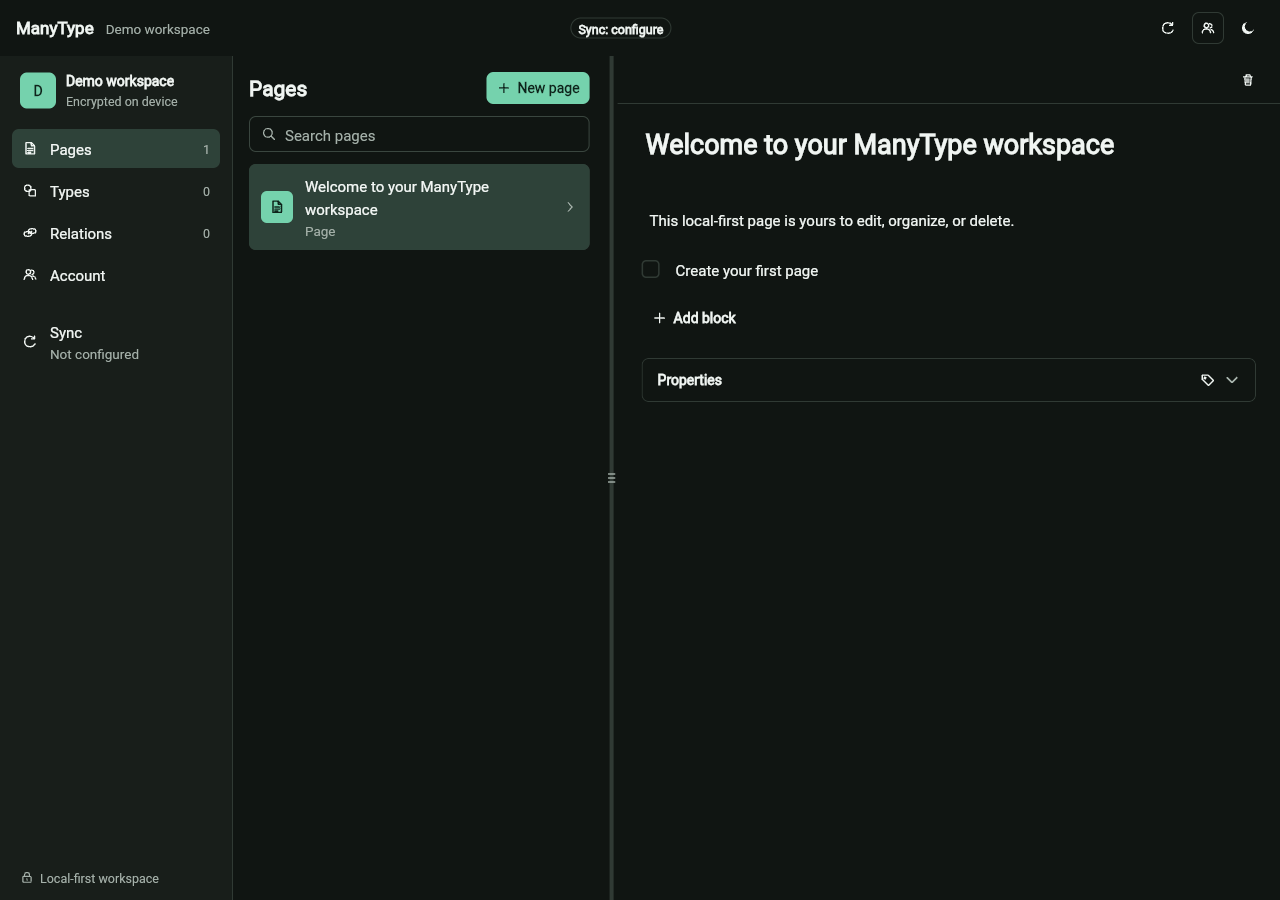
Task: Open the account users icon button
Action: coord(1208,28)
